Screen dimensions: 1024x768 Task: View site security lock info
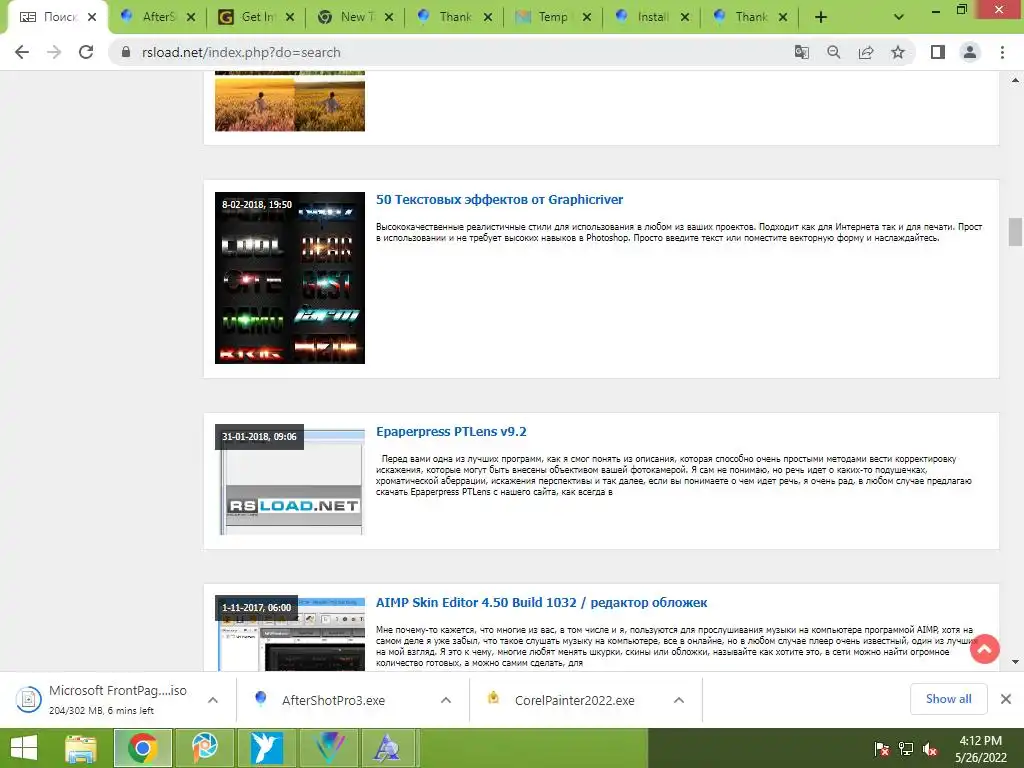point(126,52)
